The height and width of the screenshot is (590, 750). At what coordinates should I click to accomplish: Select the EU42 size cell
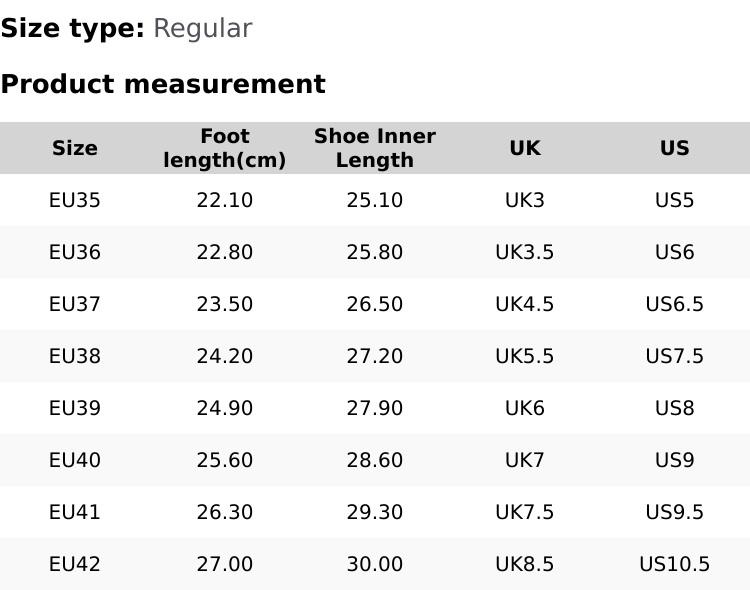click(75, 564)
